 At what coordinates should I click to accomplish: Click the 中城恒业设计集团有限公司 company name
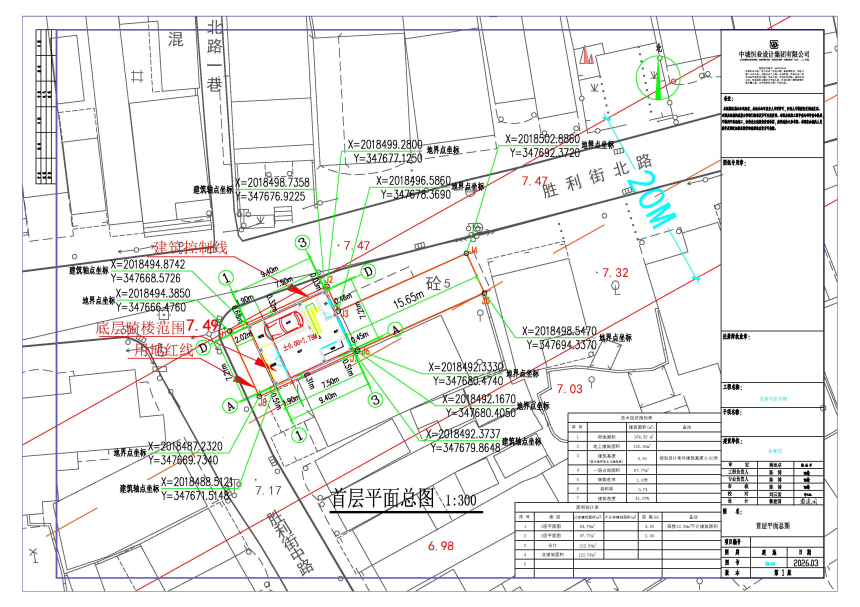(774, 54)
